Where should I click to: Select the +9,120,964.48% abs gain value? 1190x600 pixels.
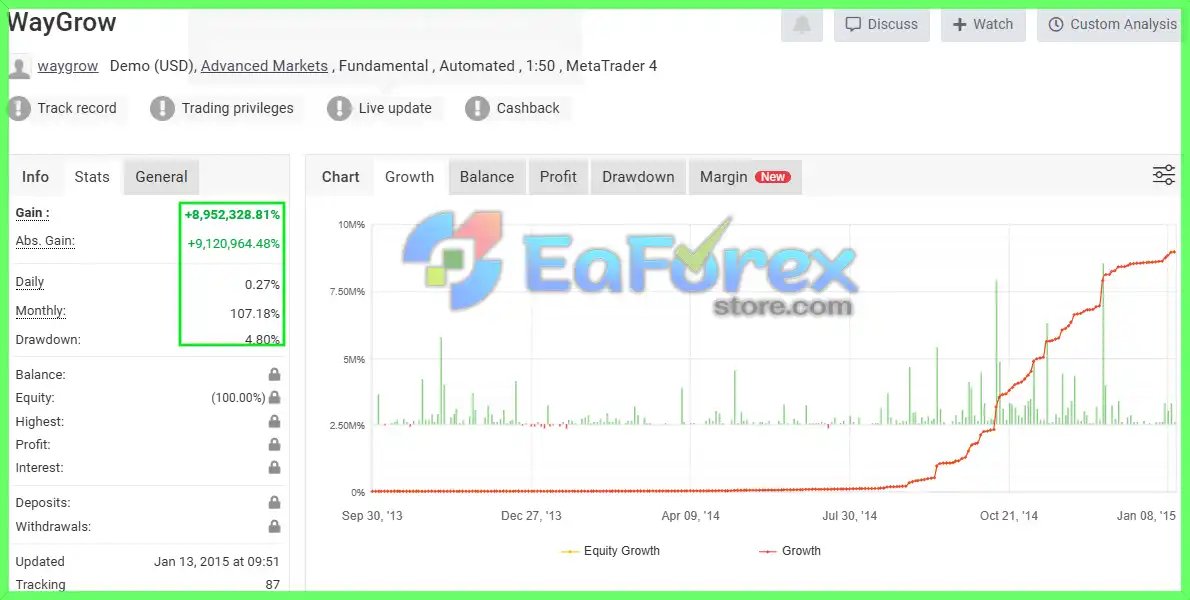point(234,243)
